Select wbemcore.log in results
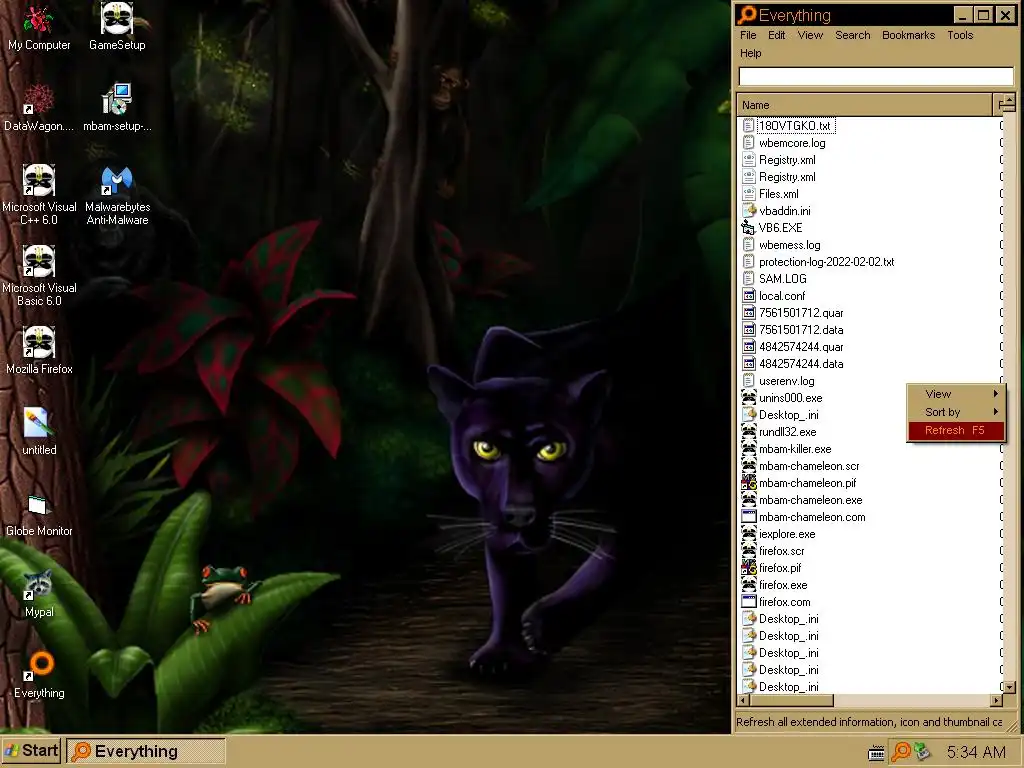This screenshot has width=1024, height=768. [x=792, y=143]
